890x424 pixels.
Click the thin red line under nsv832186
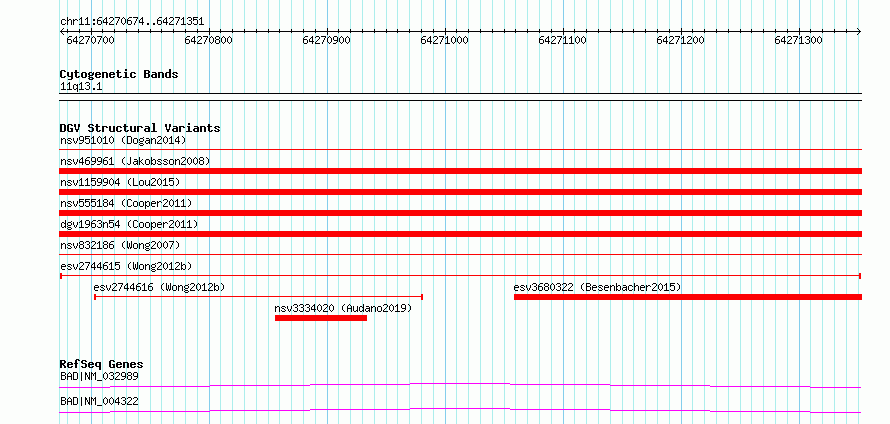460,254
